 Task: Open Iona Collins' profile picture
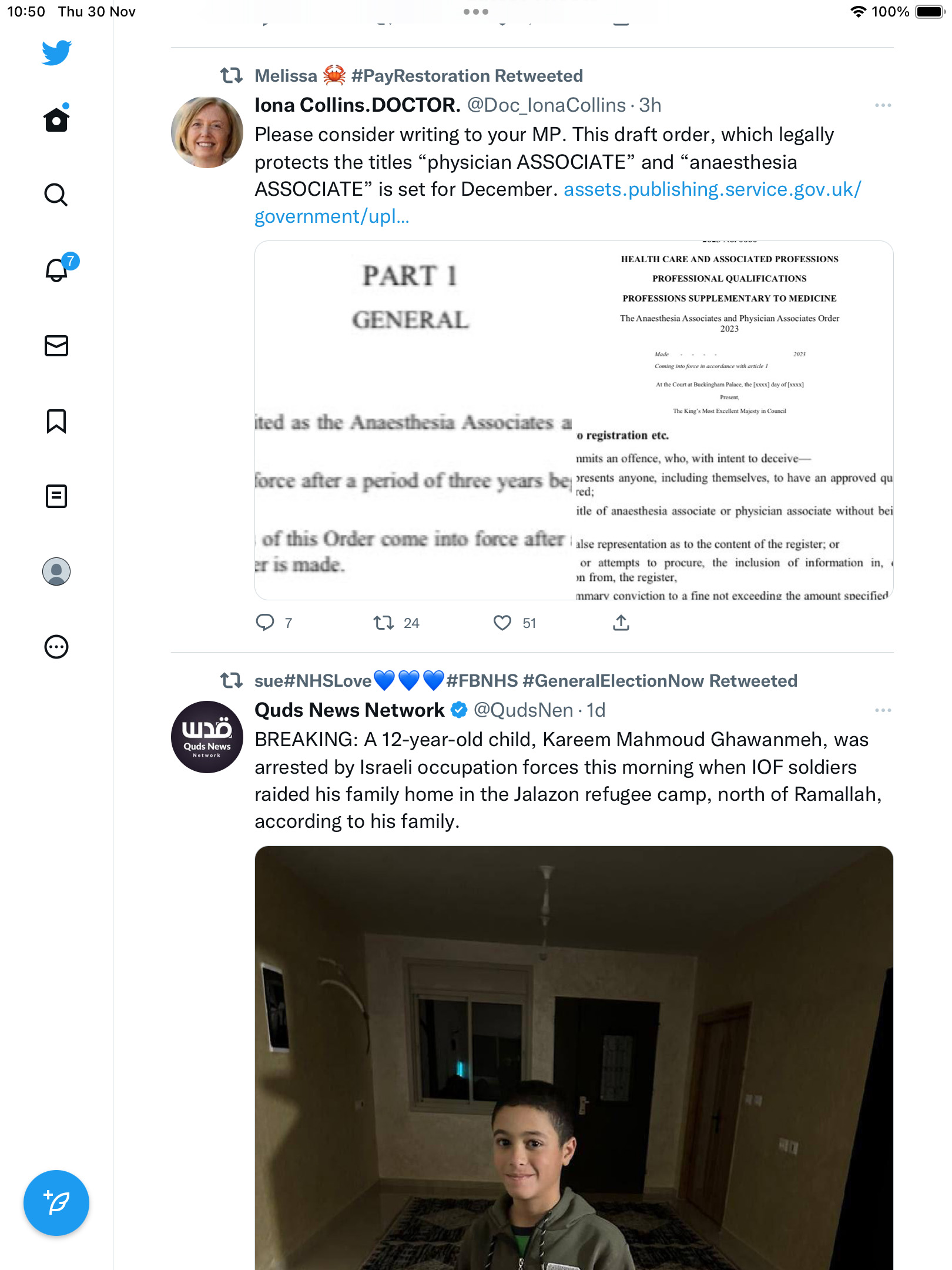point(207,132)
